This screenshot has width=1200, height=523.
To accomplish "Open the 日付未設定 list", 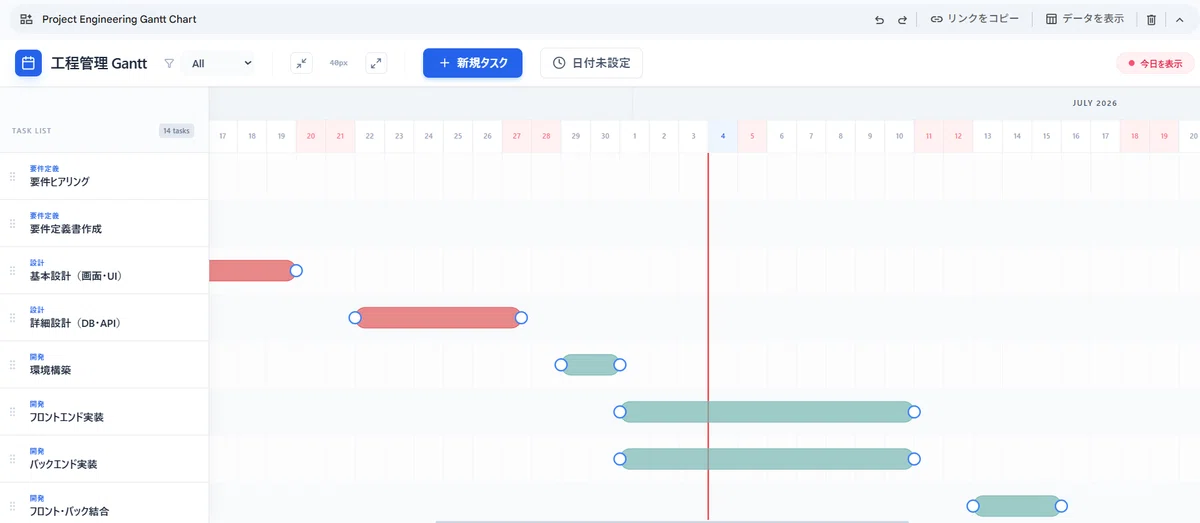I will pyautogui.click(x=591, y=62).
